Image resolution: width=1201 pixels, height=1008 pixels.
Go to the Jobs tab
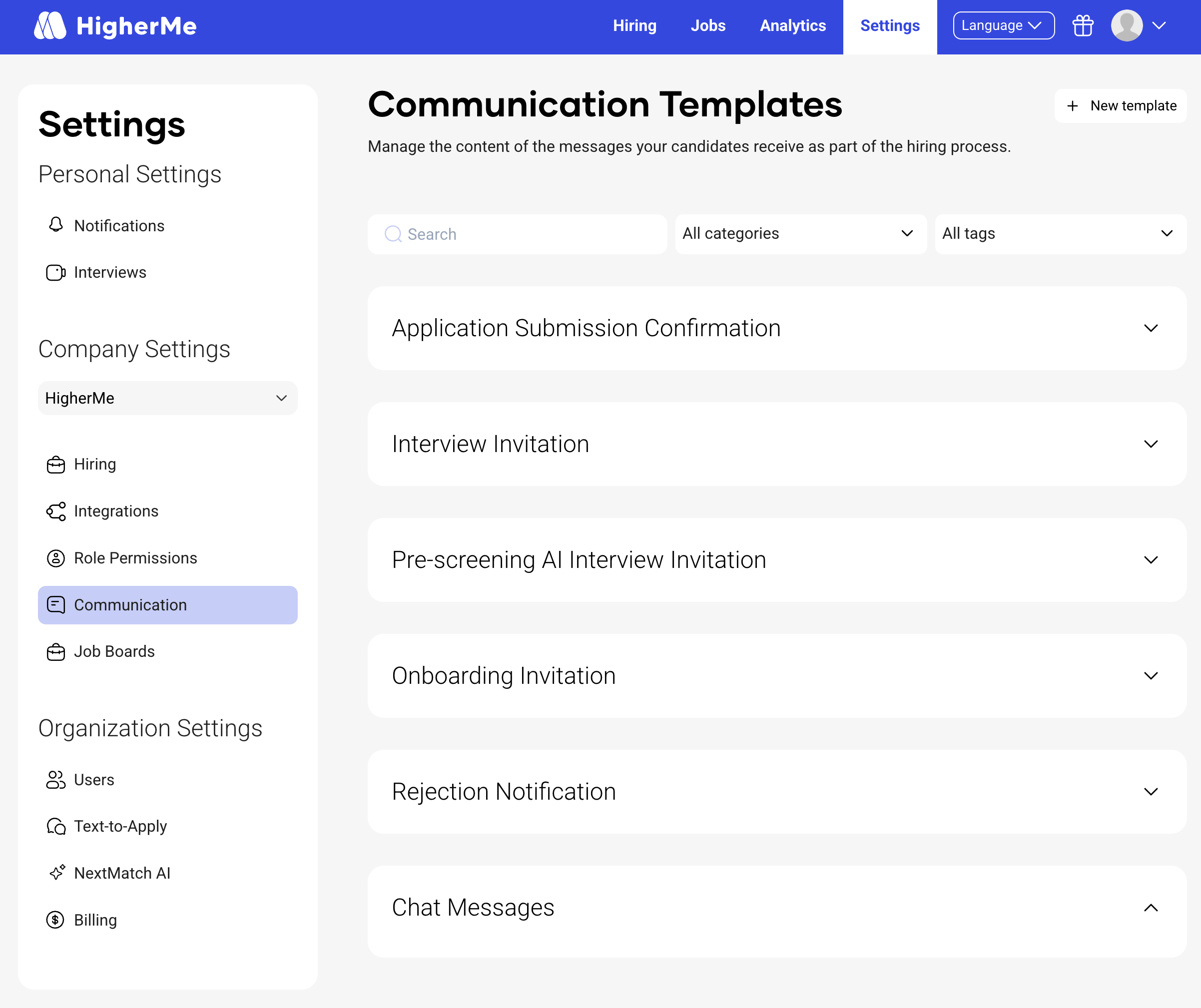pyautogui.click(x=707, y=26)
